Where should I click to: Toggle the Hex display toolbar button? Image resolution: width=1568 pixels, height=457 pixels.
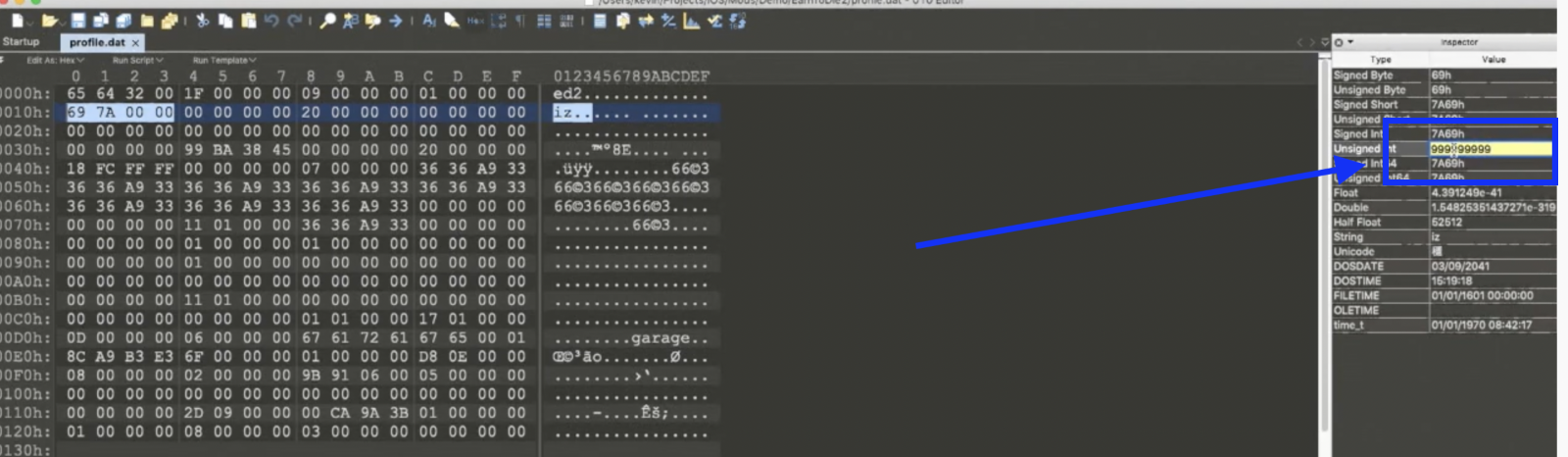pyautogui.click(x=475, y=21)
